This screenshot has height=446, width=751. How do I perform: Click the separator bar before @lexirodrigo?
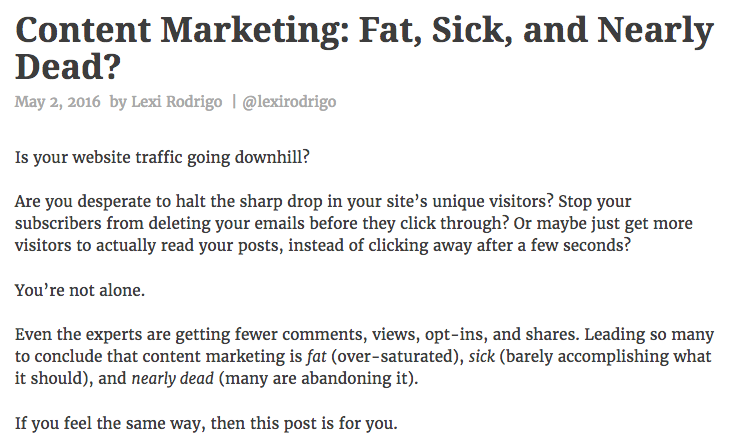coord(234,102)
